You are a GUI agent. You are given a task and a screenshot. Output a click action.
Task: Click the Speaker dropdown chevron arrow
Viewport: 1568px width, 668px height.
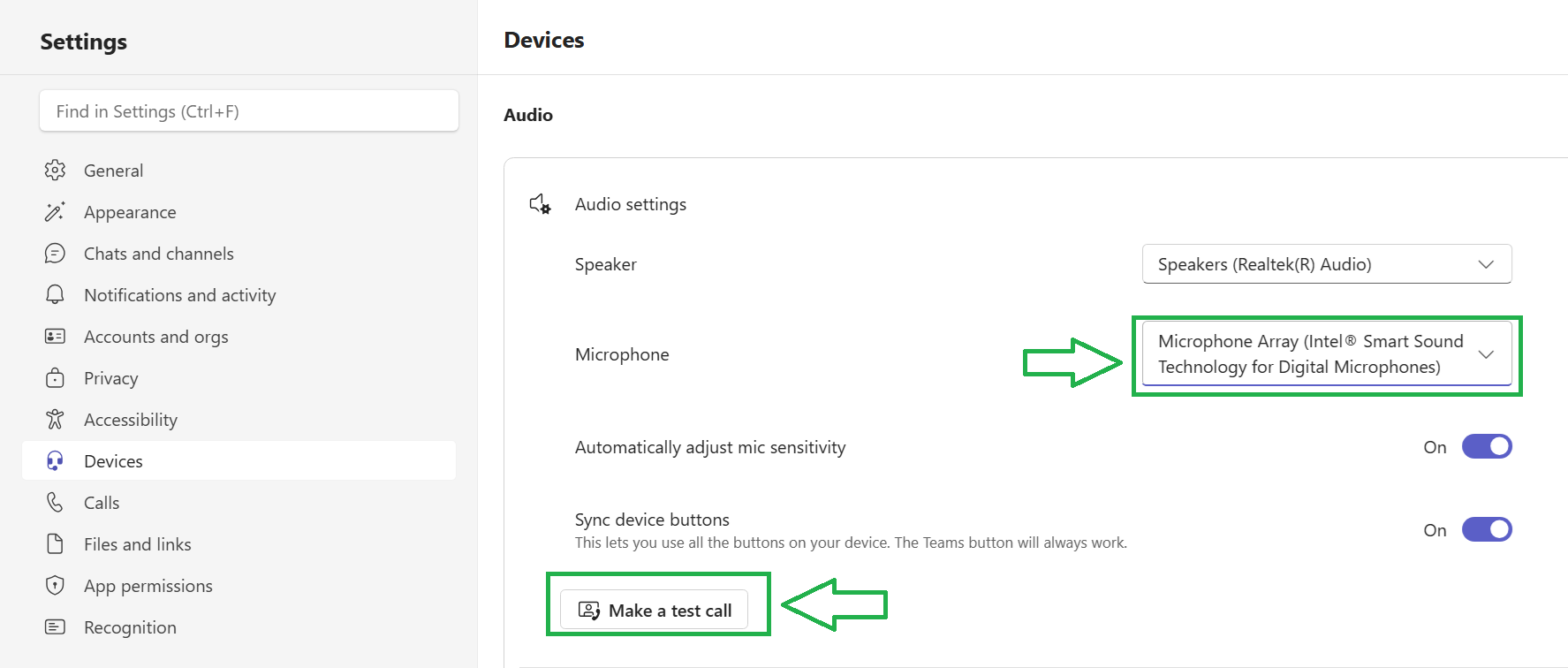(x=1486, y=264)
